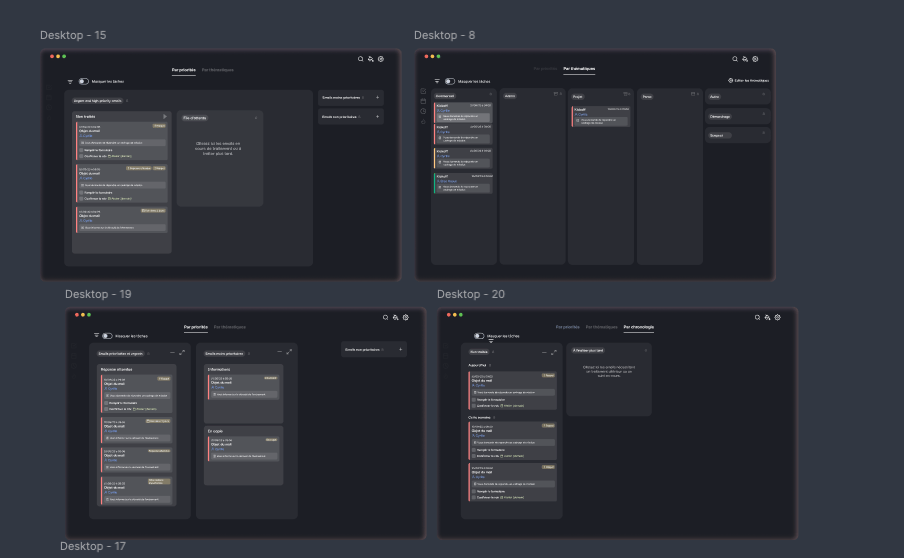Image resolution: width=904 pixels, height=558 pixels.
Task: Toggle 'Masquer les tâches' switch in Desktop - 20
Action: click(x=479, y=336)
